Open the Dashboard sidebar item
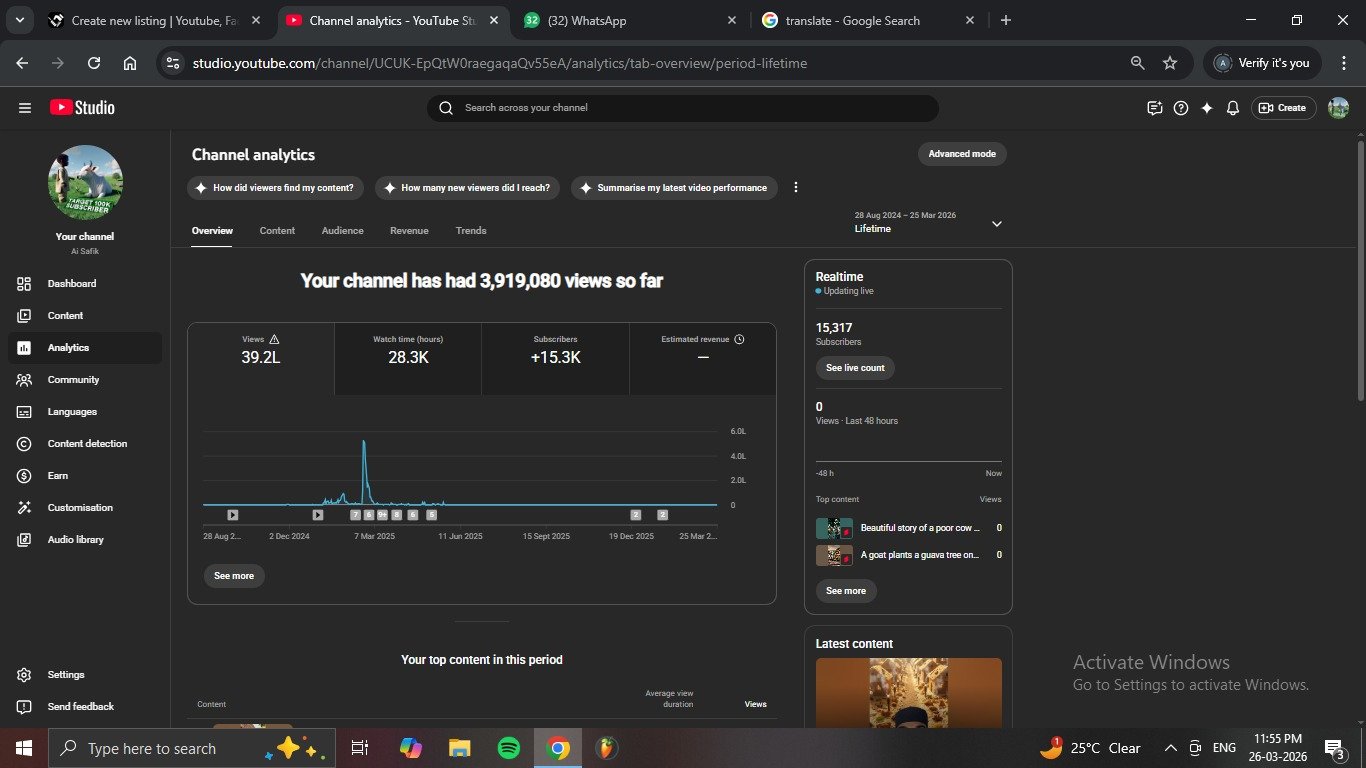This screenshot has height=768, width=1366. pos(72,284)
